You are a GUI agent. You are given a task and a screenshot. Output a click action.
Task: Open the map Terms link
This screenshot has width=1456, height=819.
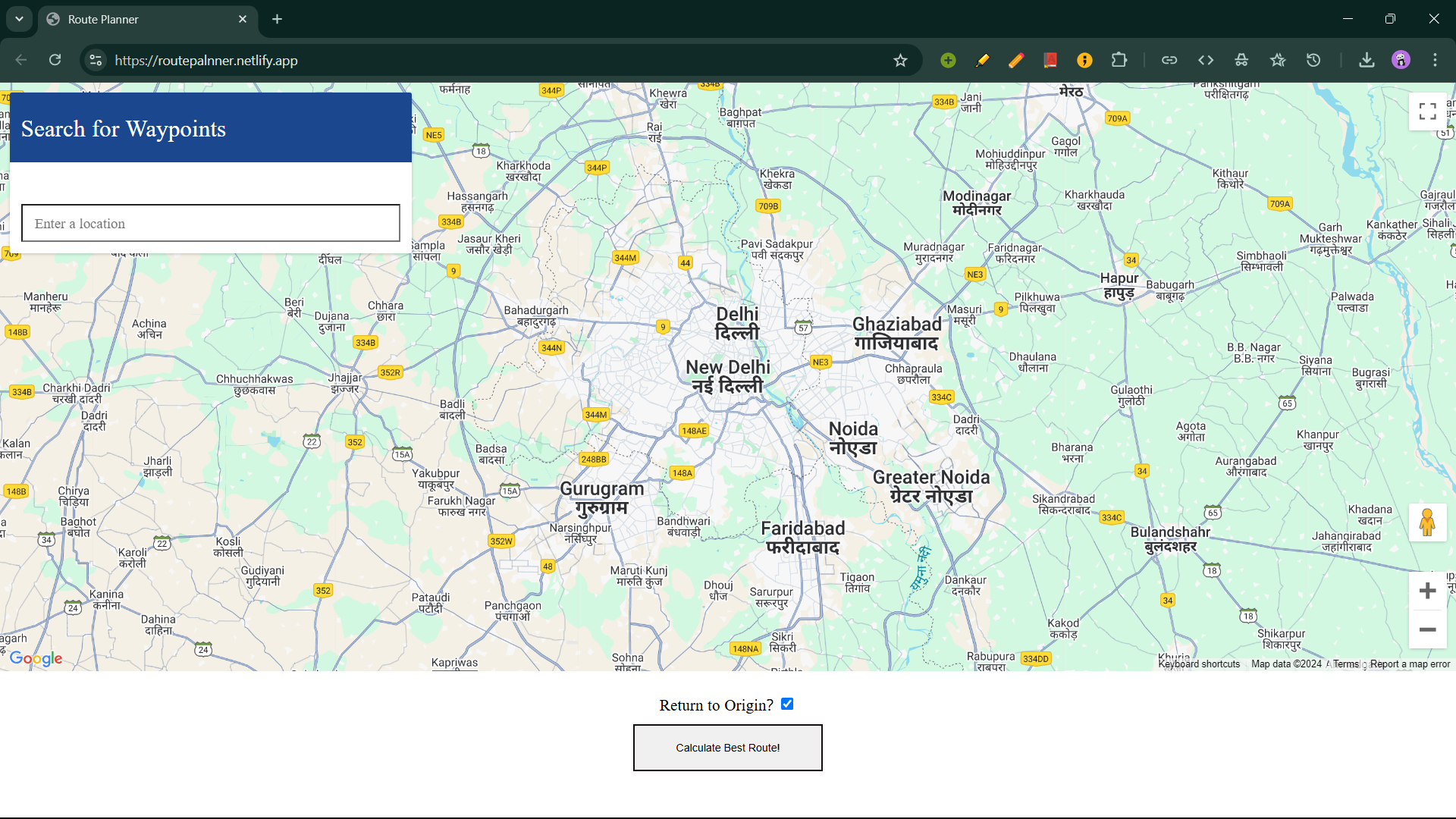coord(1346,664)
